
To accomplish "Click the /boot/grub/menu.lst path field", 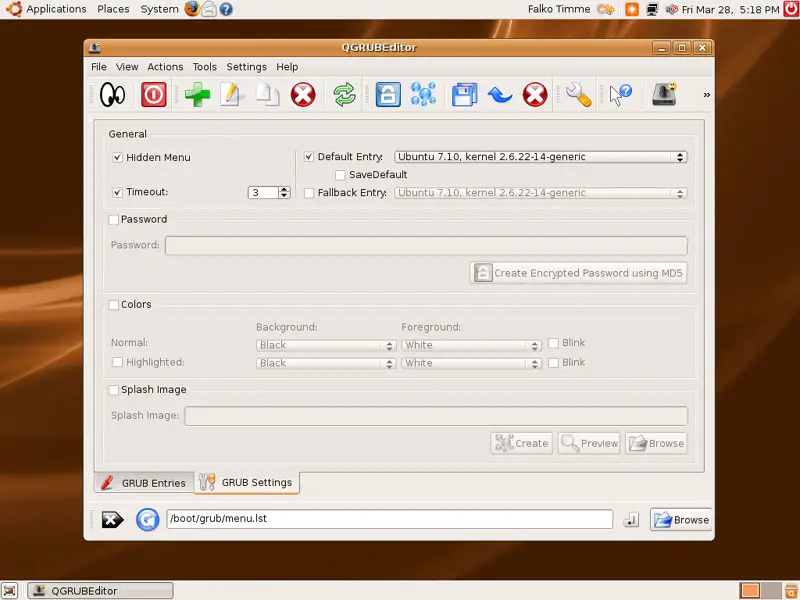I will point(388,519).
